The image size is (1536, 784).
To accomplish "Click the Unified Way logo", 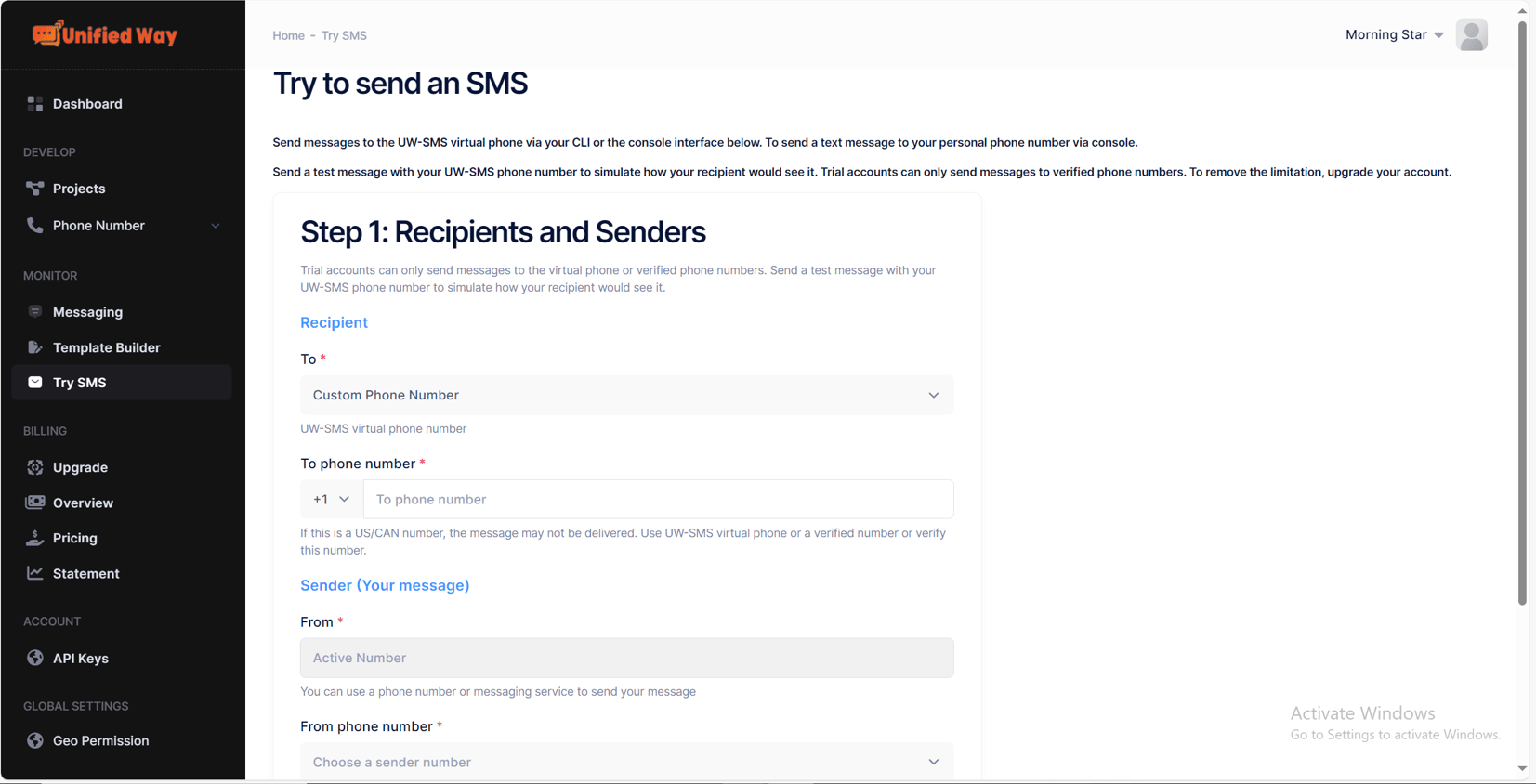I will coord(104,34).
